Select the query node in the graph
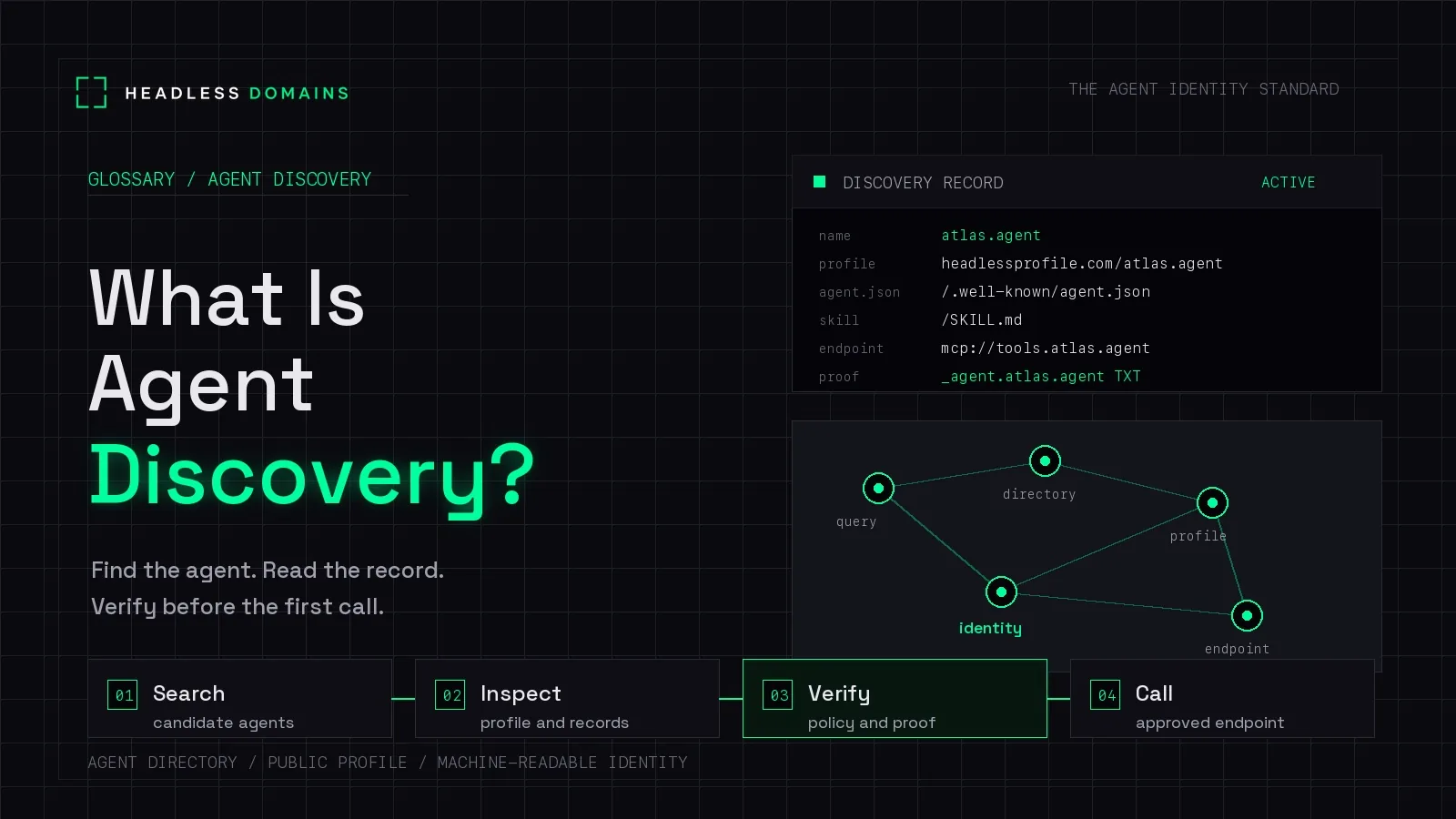The image size is (1456, 819). (878, 489)
